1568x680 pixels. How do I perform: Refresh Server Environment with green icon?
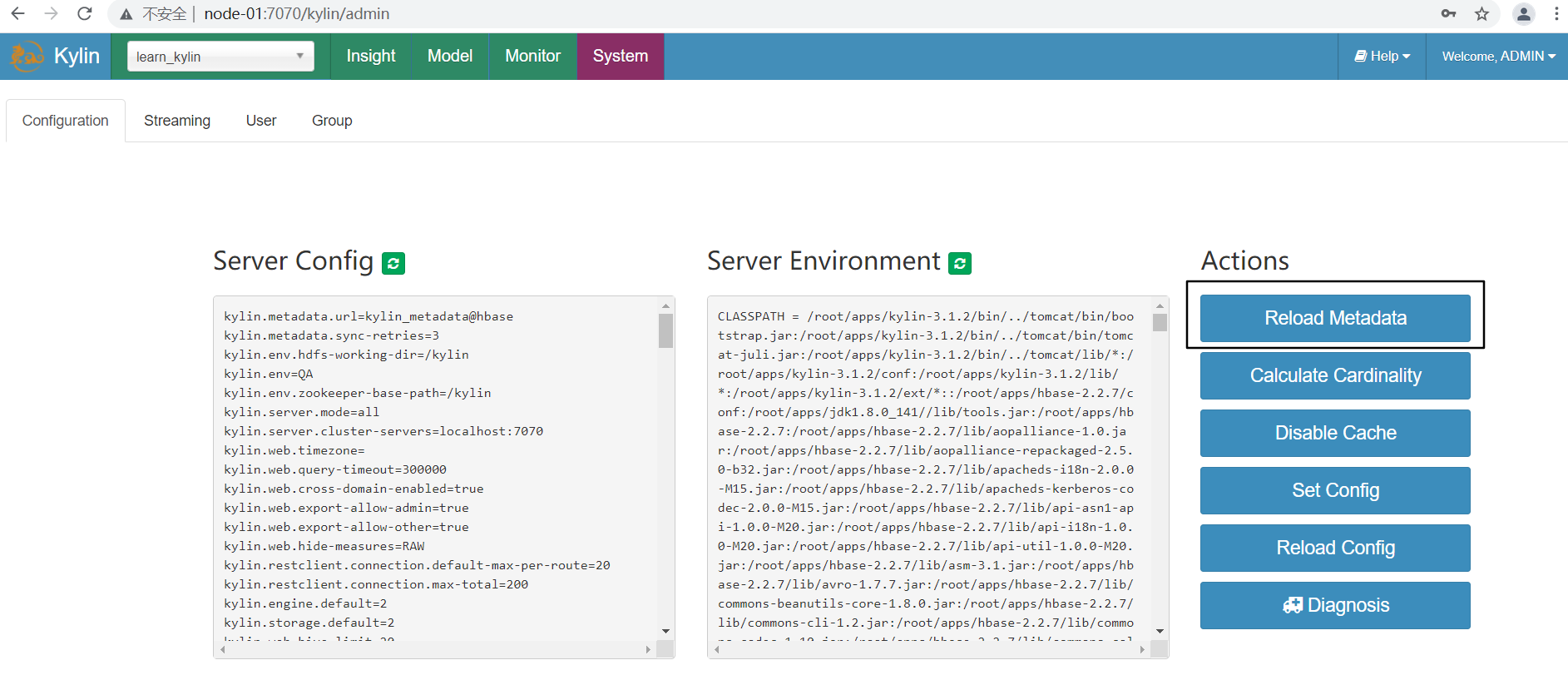(x=960, y=263)
